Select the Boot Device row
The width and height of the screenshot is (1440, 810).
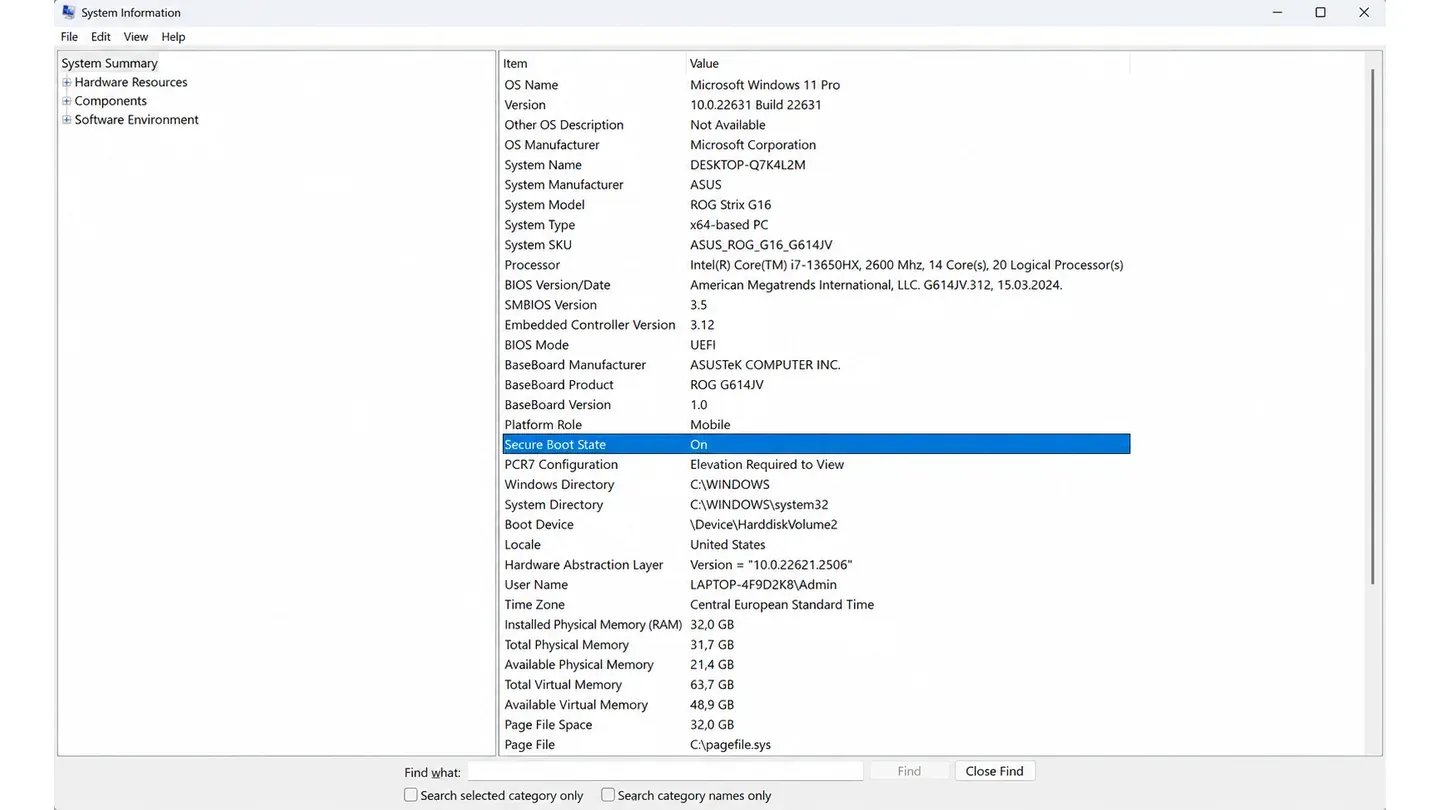(x=816, y=525)
